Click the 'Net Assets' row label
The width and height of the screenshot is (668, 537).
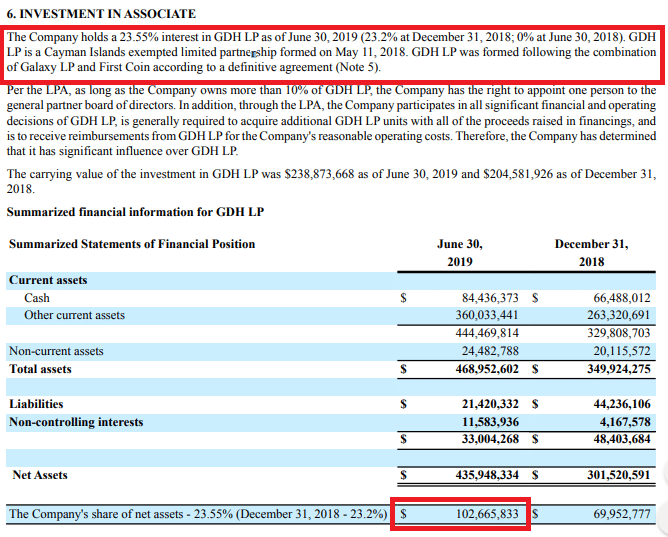[40, 475]
